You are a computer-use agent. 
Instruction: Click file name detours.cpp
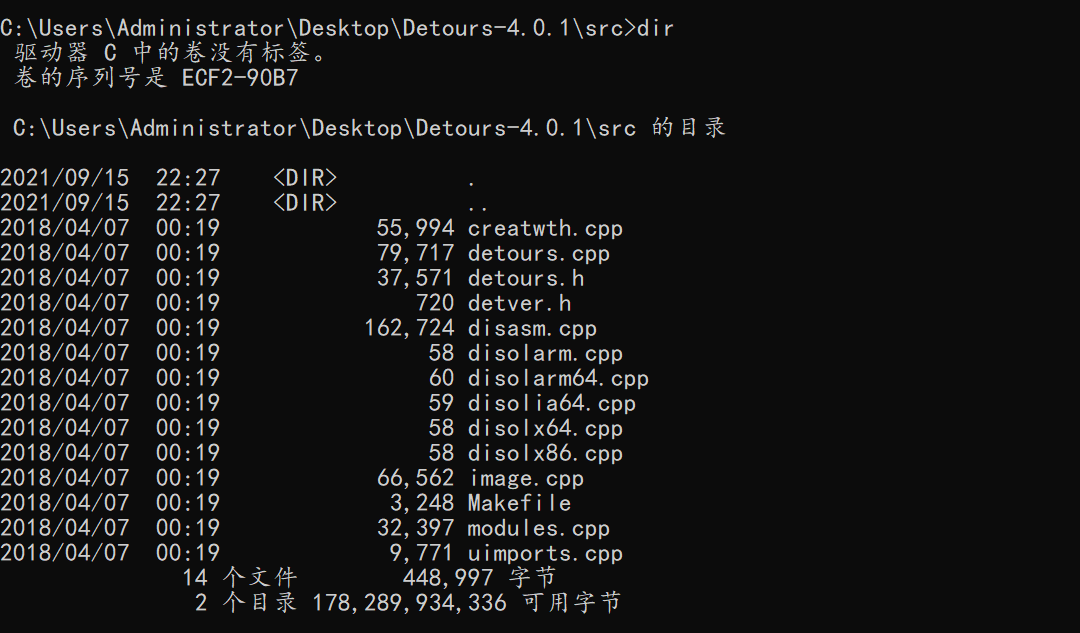(x=539, y=253)
